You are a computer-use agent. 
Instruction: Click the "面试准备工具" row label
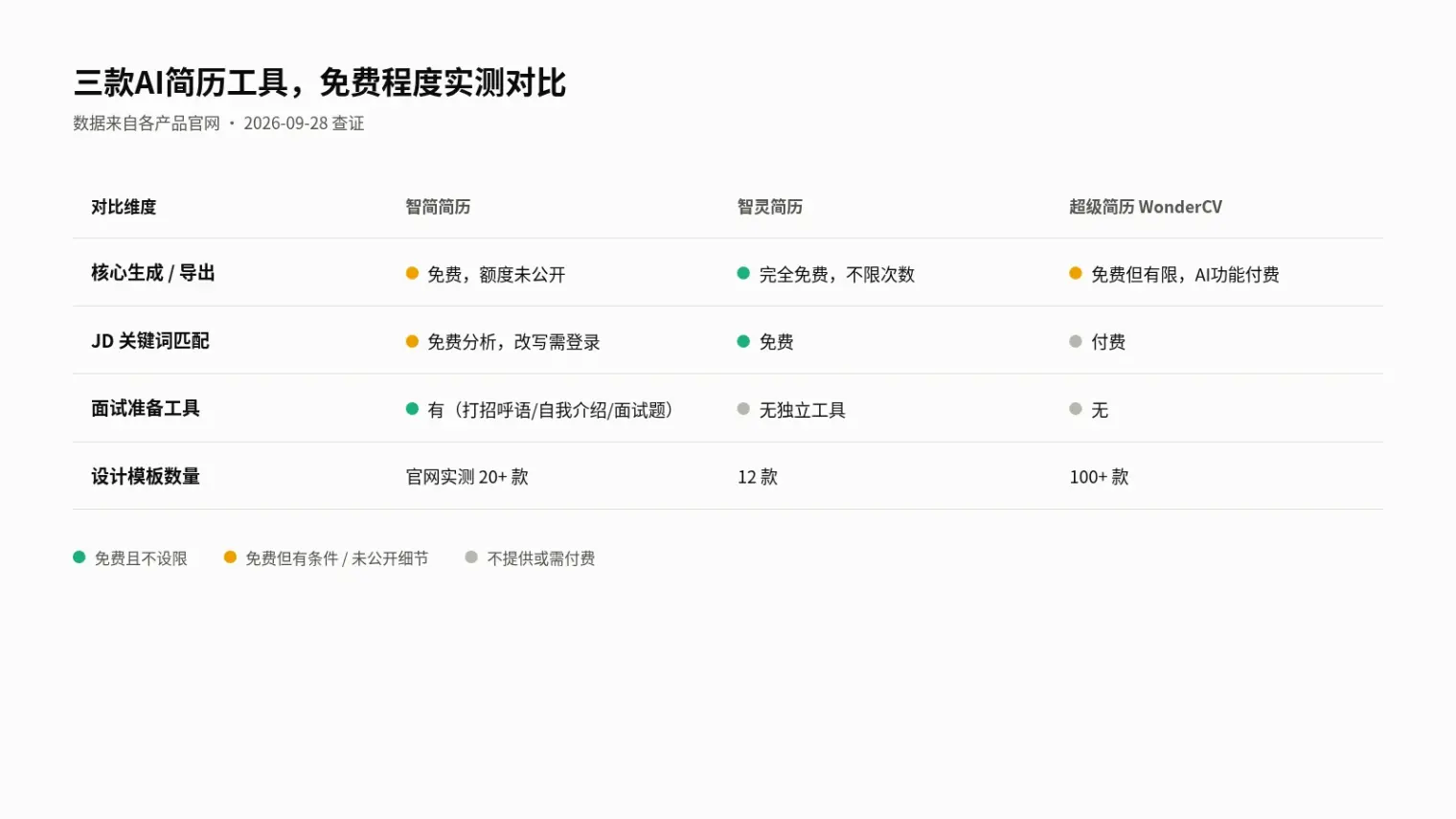(146, 409)
